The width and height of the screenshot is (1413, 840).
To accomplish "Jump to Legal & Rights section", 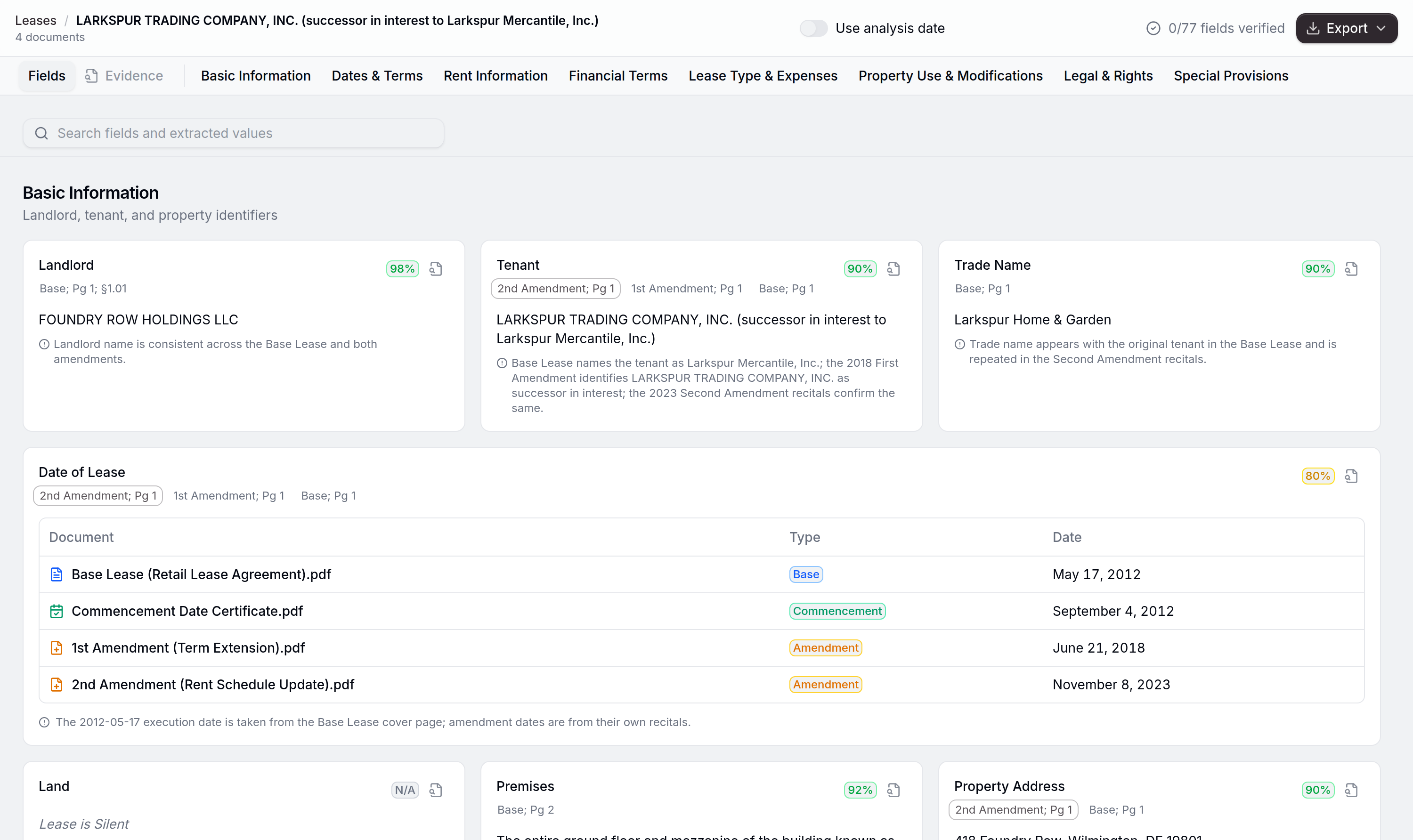I will (1108, 76).
